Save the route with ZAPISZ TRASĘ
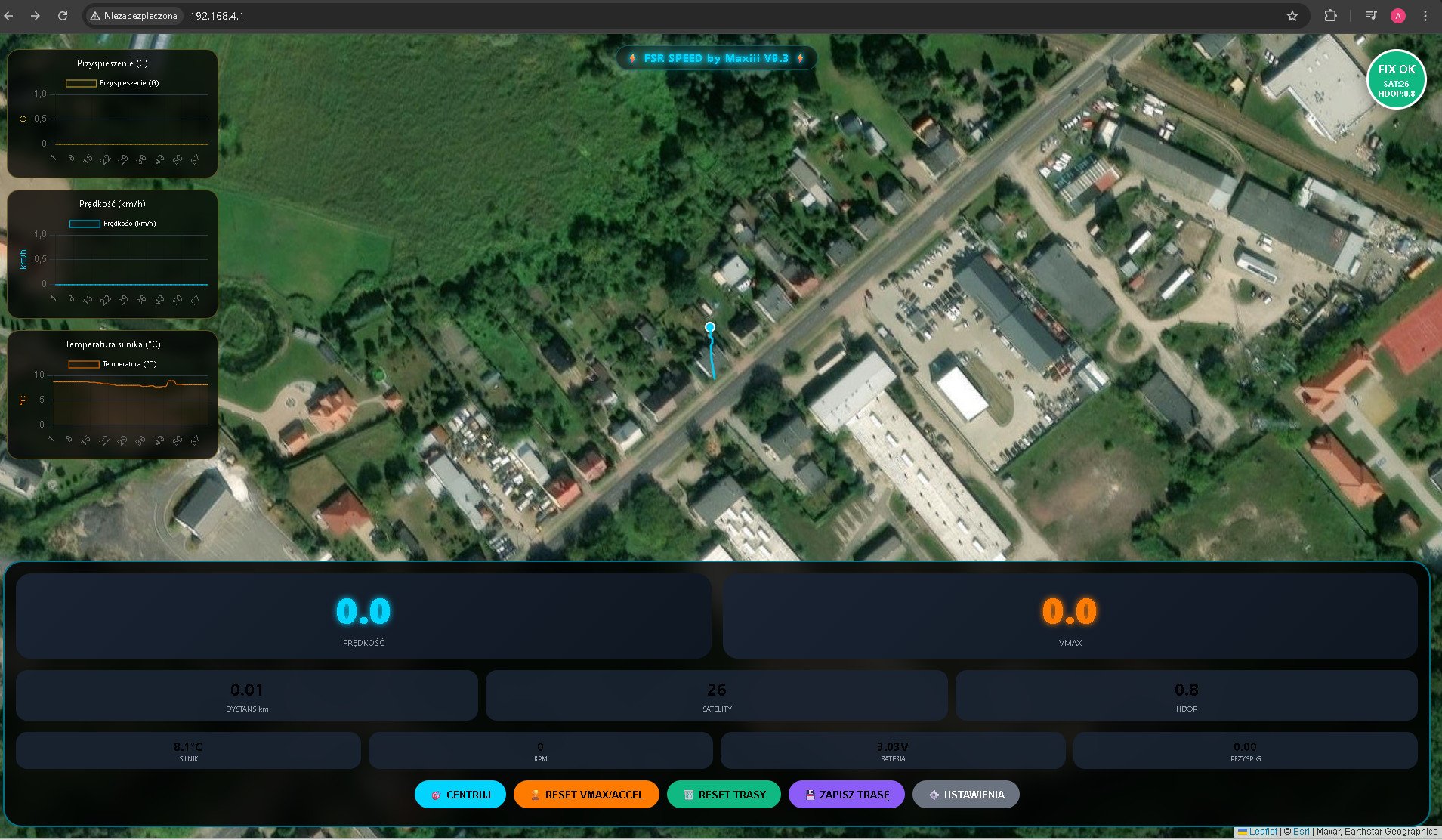This screenshot has width=1442, height=840. 846,795
